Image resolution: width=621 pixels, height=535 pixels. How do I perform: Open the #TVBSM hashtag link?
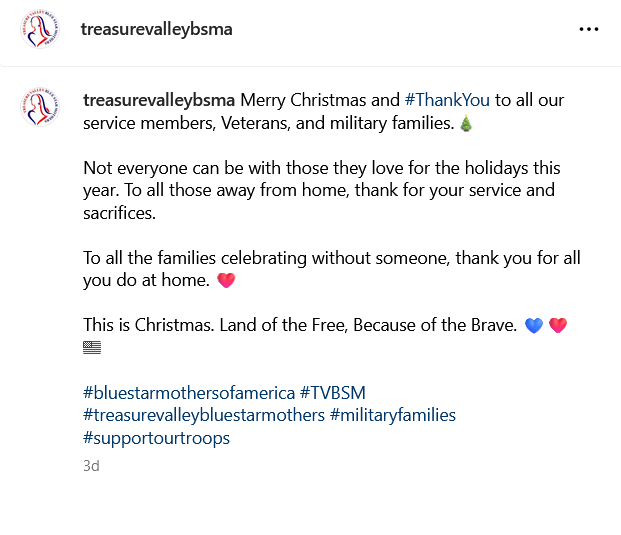pyautogui.click(x=339, y=392)
